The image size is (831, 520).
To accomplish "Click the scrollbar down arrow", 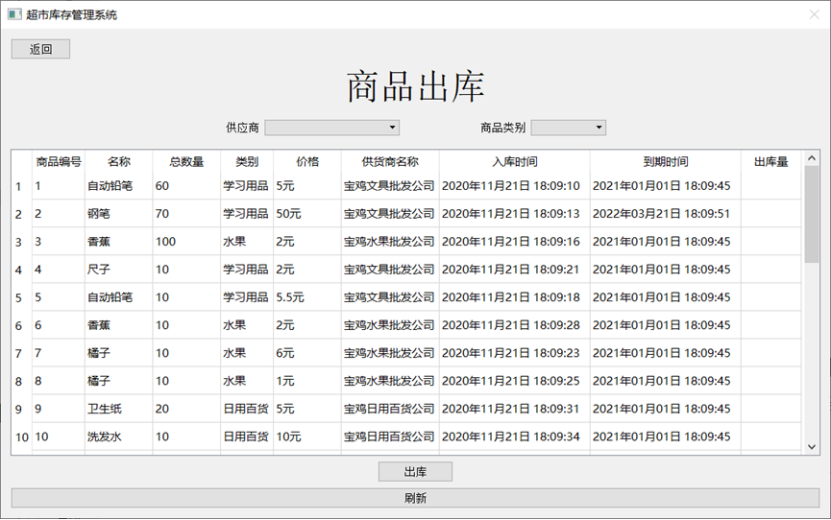I will (x=811, y=447).
